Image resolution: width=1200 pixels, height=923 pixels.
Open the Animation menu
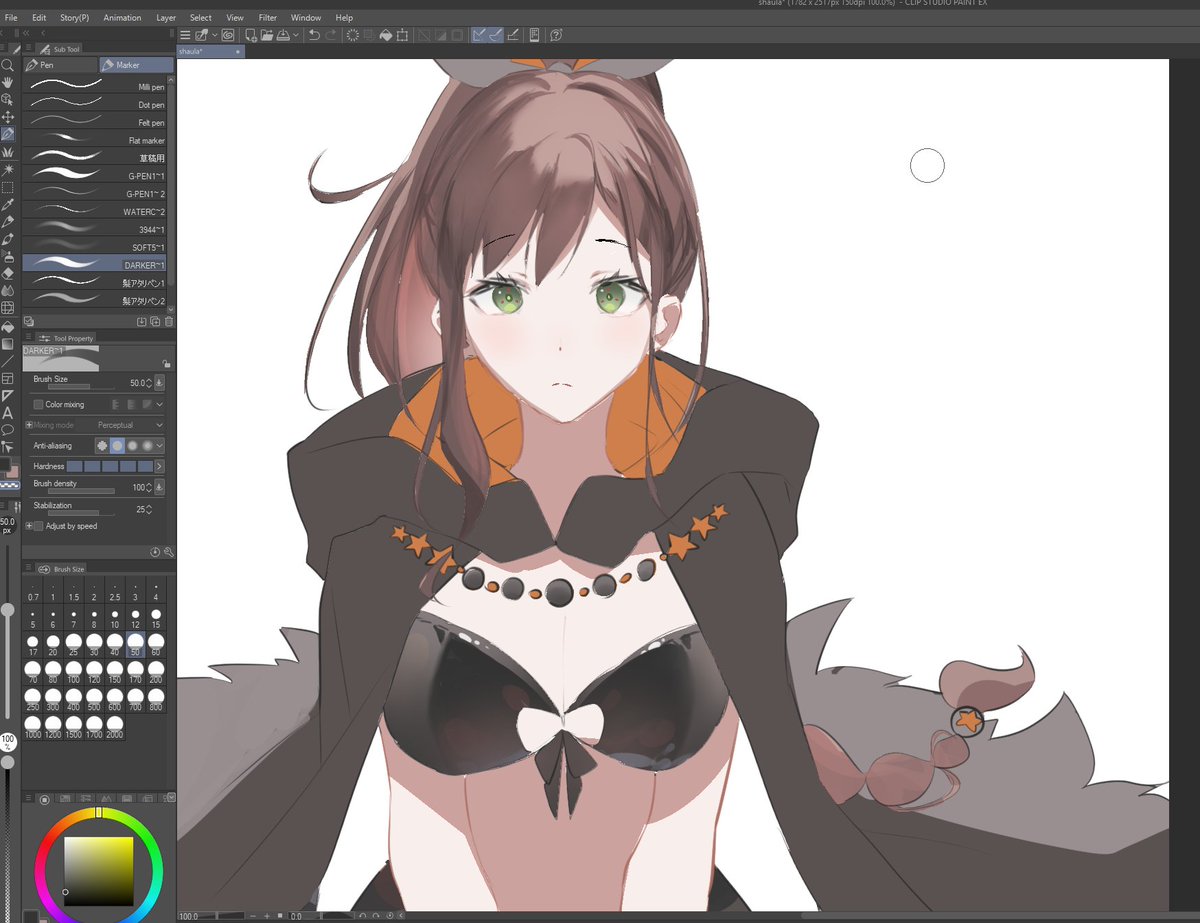[122, 18]
